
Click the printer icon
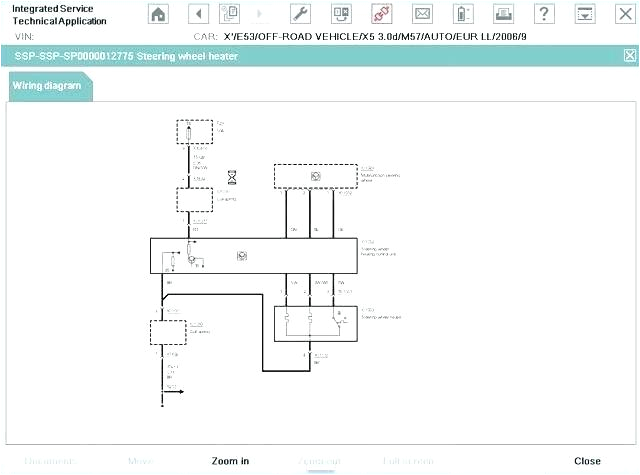click(x=502, y=14)
